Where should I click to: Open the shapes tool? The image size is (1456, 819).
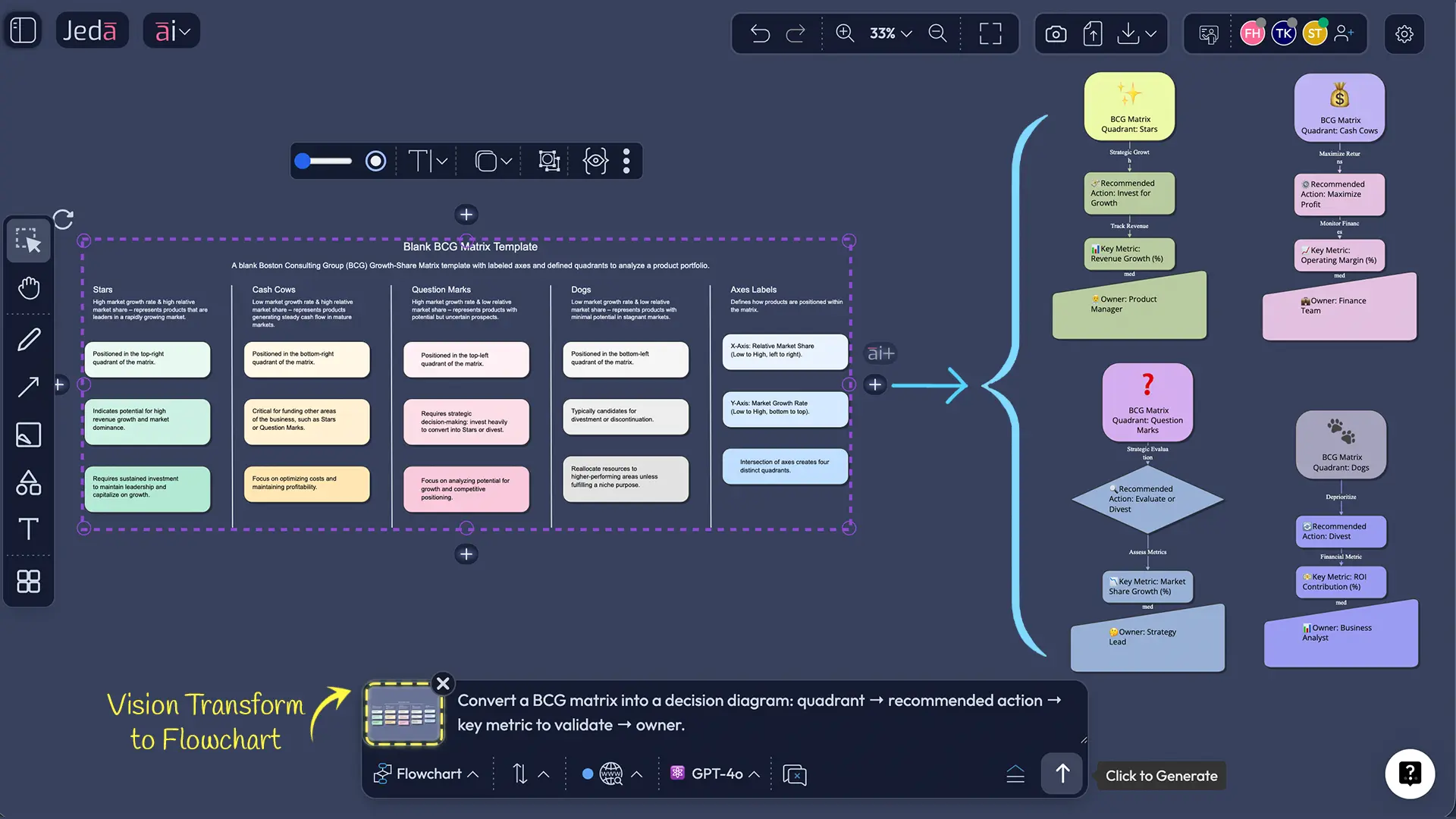29,482
